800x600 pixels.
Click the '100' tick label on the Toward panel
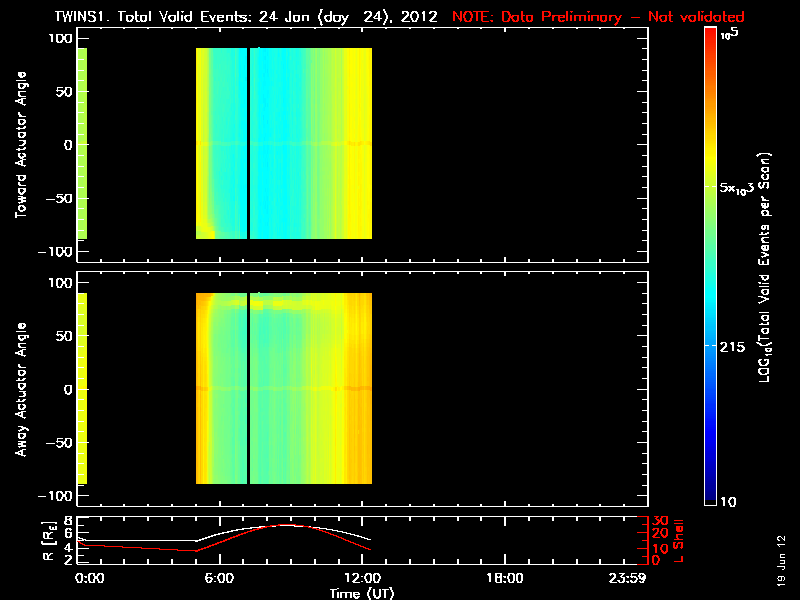[x=61, y=38]
